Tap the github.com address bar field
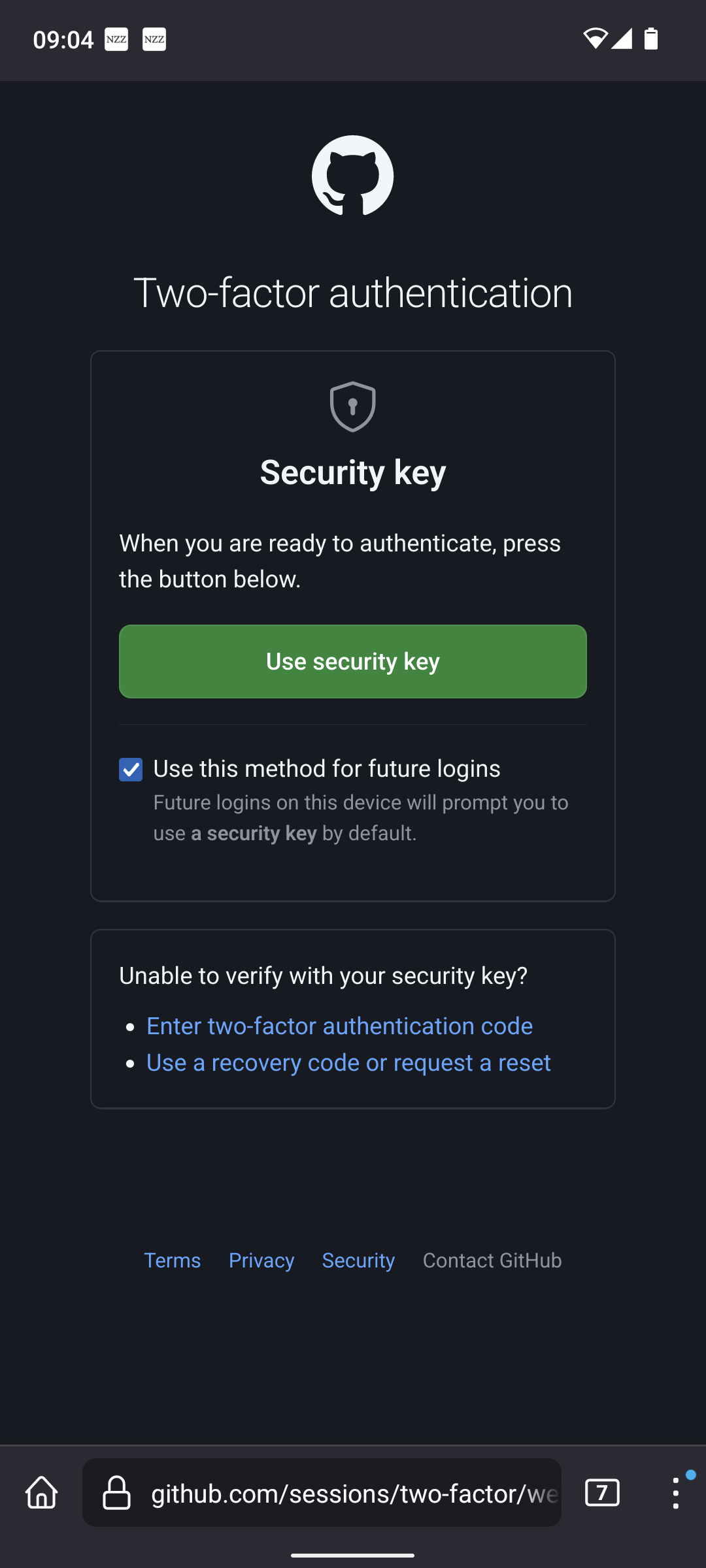This screenshot has width=706, height=1568. [x=353, y=1493]
